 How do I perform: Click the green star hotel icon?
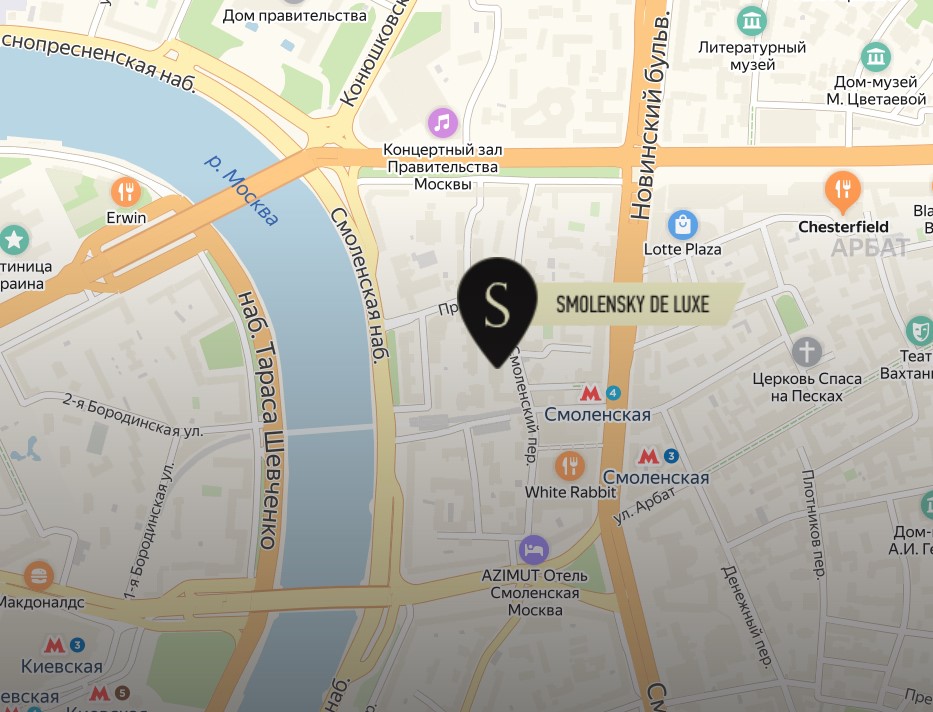[13, 240]
